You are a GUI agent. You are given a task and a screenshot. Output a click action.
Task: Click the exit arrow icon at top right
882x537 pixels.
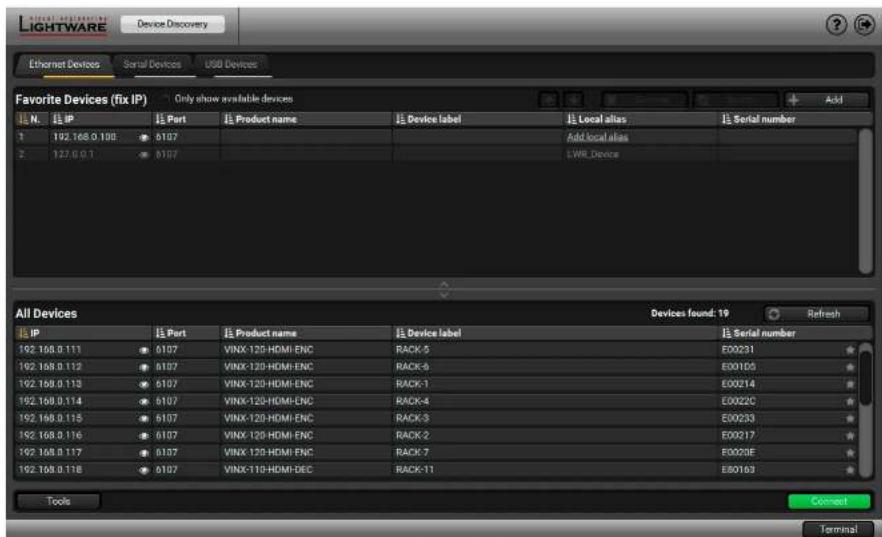864,25
